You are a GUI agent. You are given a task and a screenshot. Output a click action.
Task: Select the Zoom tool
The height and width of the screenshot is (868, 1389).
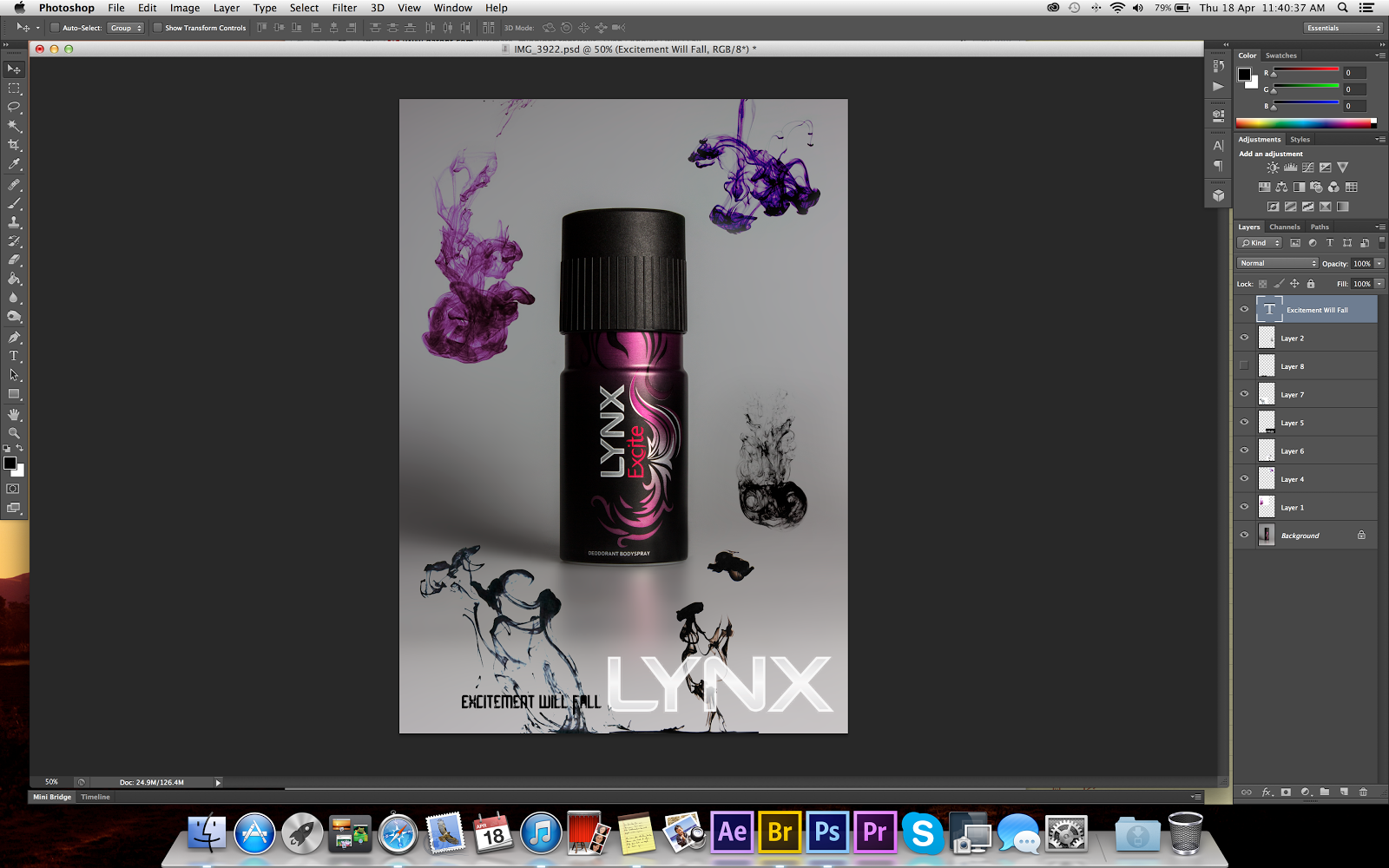(14, 432)
